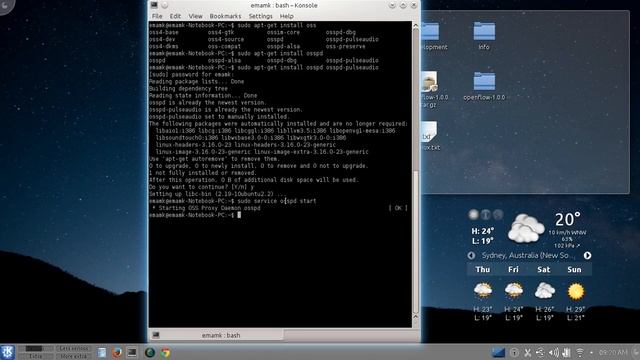Viewport: 640px width, 360px height.
Task: Click the Sun forecast day header
Action: click(574, 269)
